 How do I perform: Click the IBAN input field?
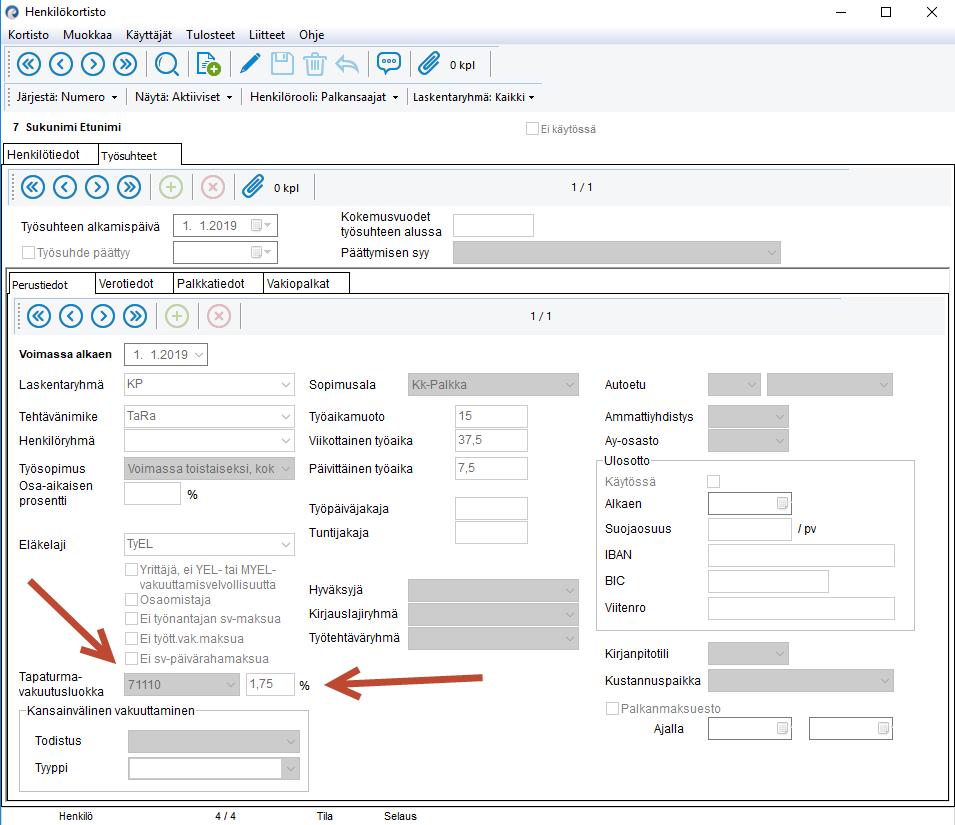[800, 556]
